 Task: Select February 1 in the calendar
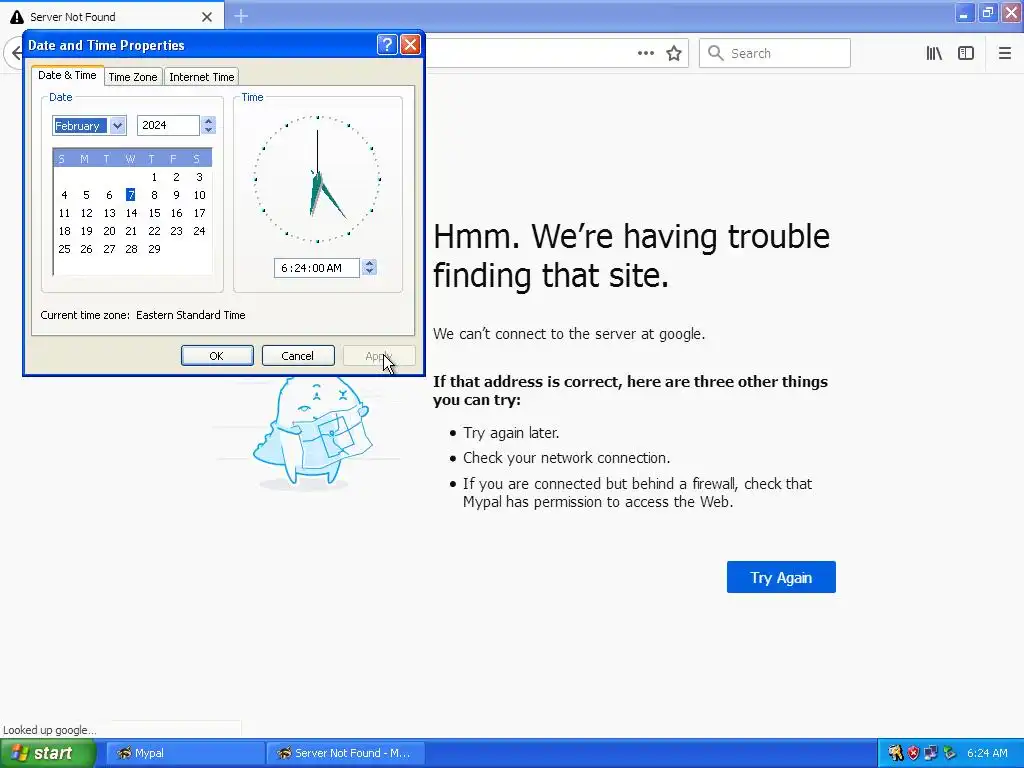tap(154, 177)
